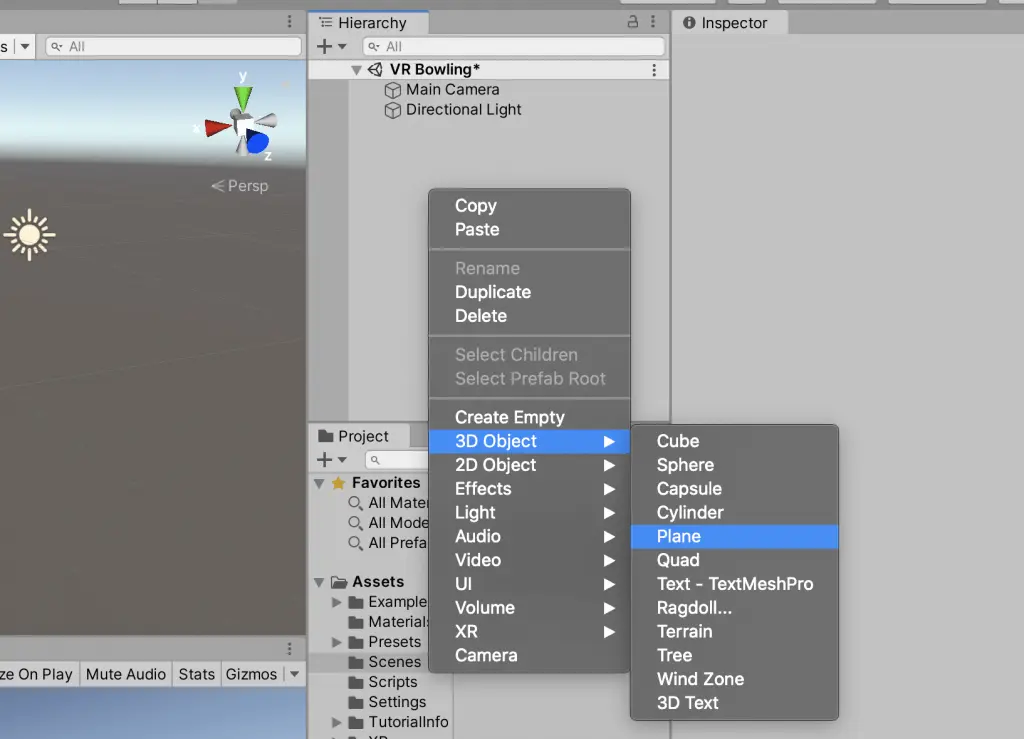The image size is (1024, 739).
Task: Toggle Mute Audio in Game view
Action: pyautogui.click(x=125, y=674)
